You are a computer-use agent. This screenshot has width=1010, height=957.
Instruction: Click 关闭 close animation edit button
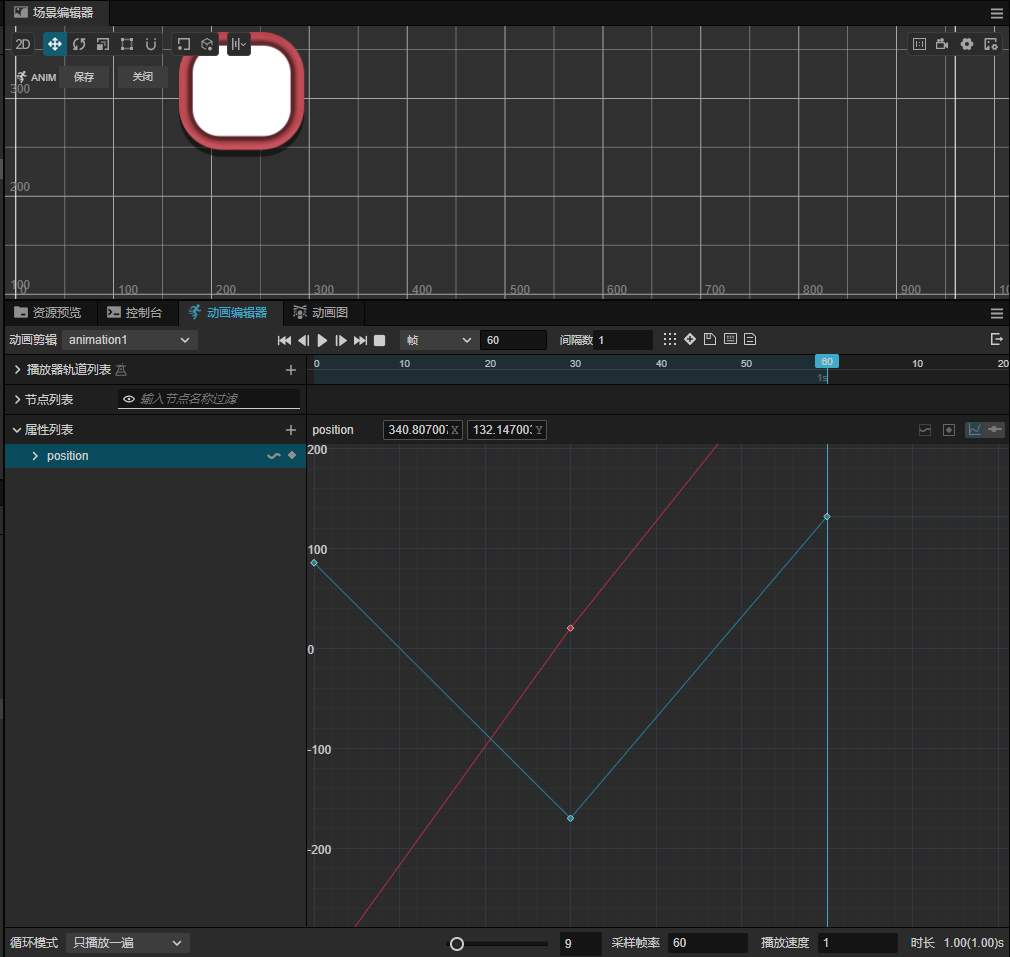(143, 77)
